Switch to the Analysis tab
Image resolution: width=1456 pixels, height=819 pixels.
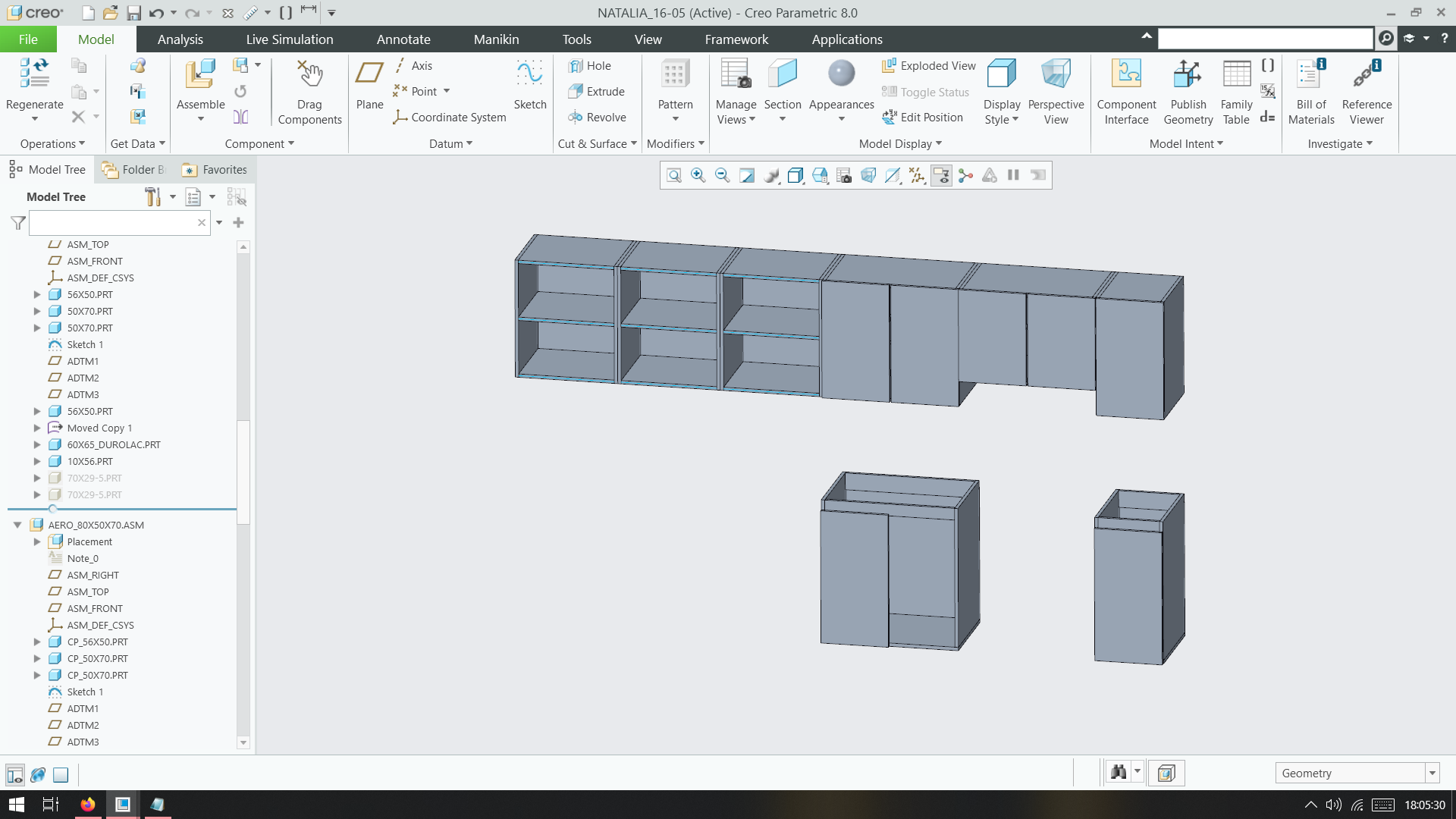point(180,39)
